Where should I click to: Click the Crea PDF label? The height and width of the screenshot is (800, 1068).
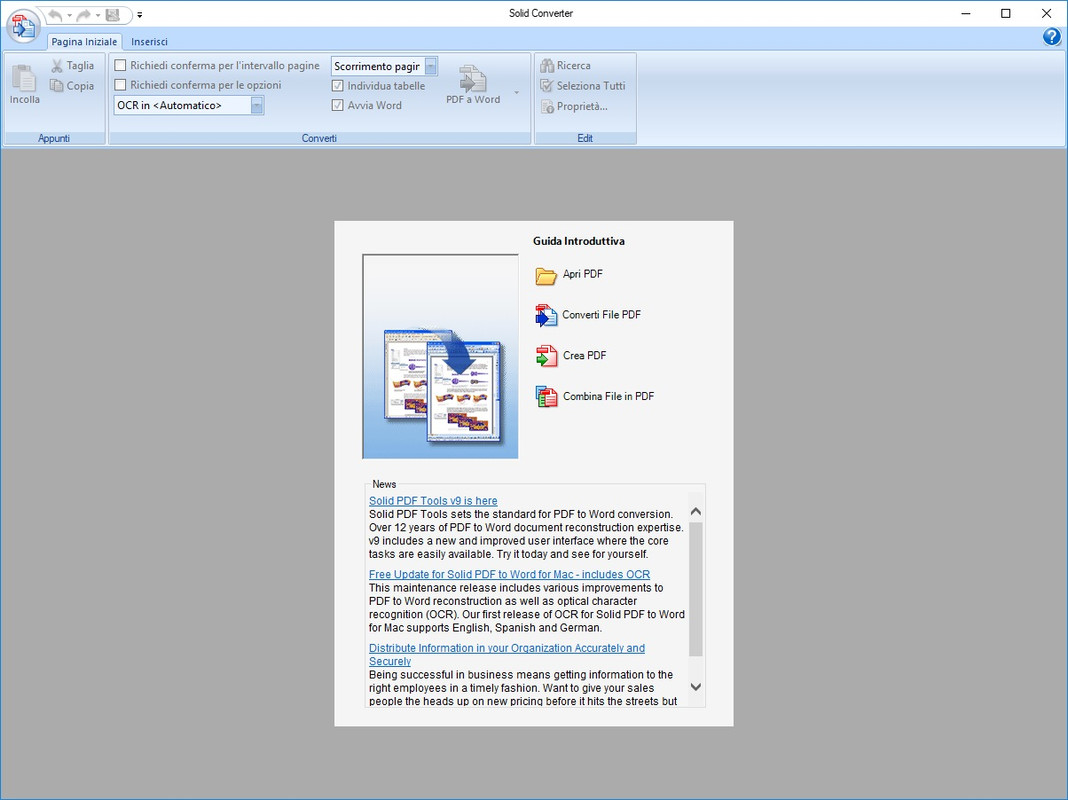click(x=584, y=355)
